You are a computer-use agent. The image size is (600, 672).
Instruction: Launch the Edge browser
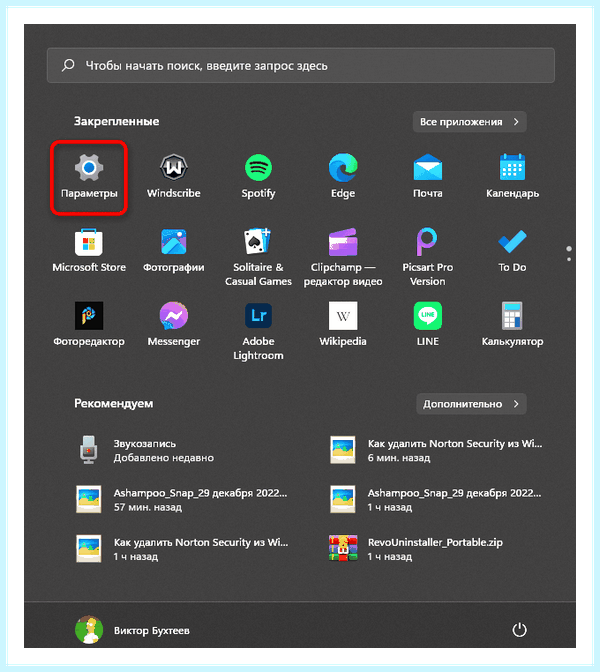[343, 177]
